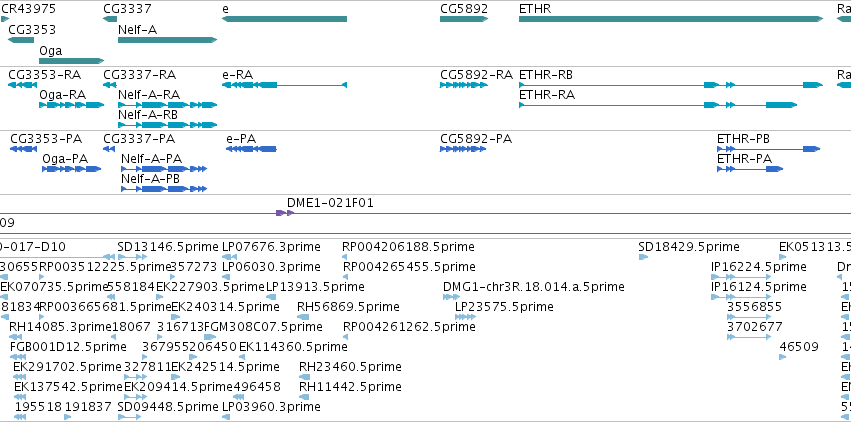Select the Oga gene bar
Image resolution: width=851 pixels, height=422 pixels.
(72, 61)
